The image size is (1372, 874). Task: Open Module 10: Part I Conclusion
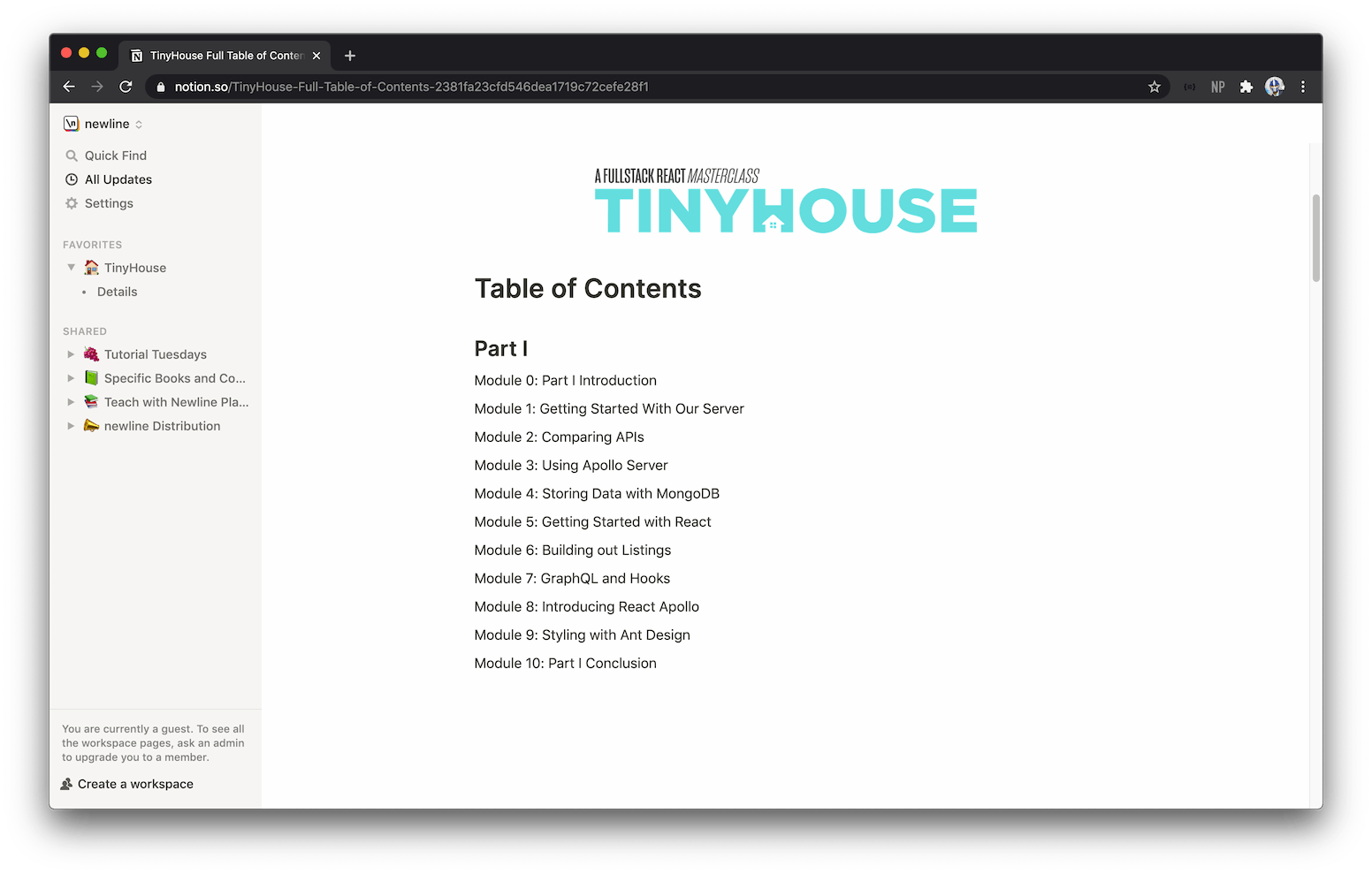click(x=565, y=664)
